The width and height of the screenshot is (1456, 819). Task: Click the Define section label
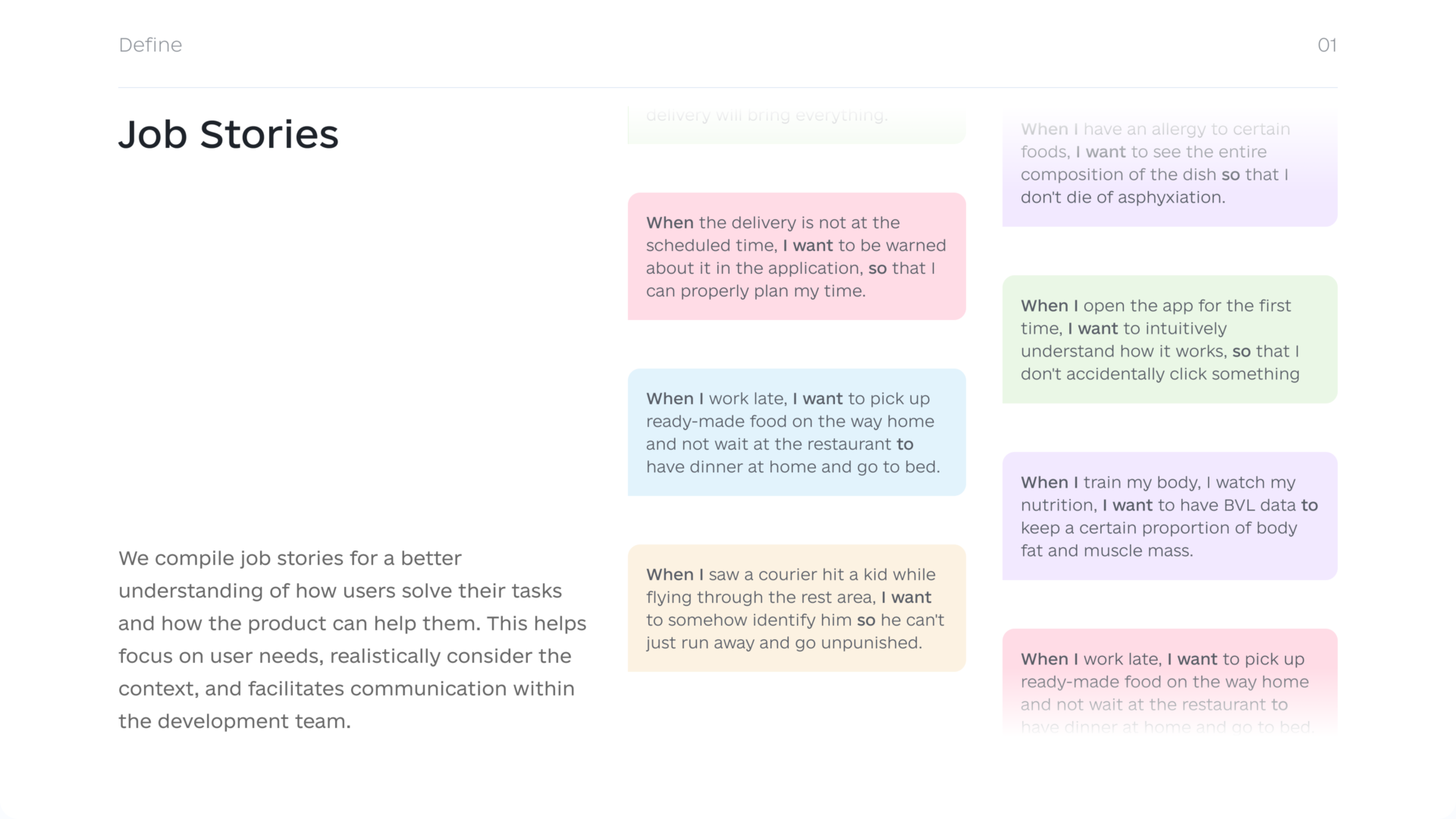point(150,45)
